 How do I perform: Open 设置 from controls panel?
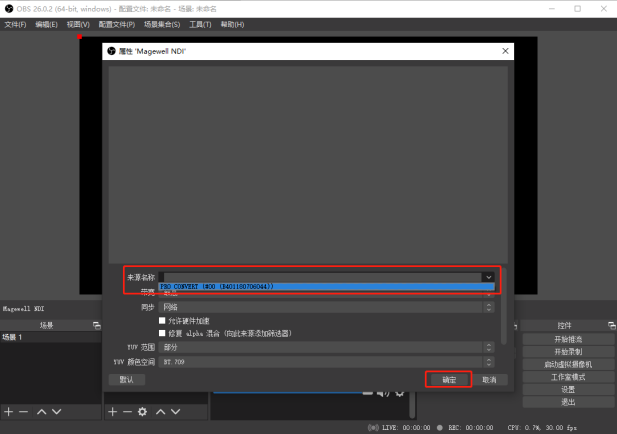(x=568, y=390)
